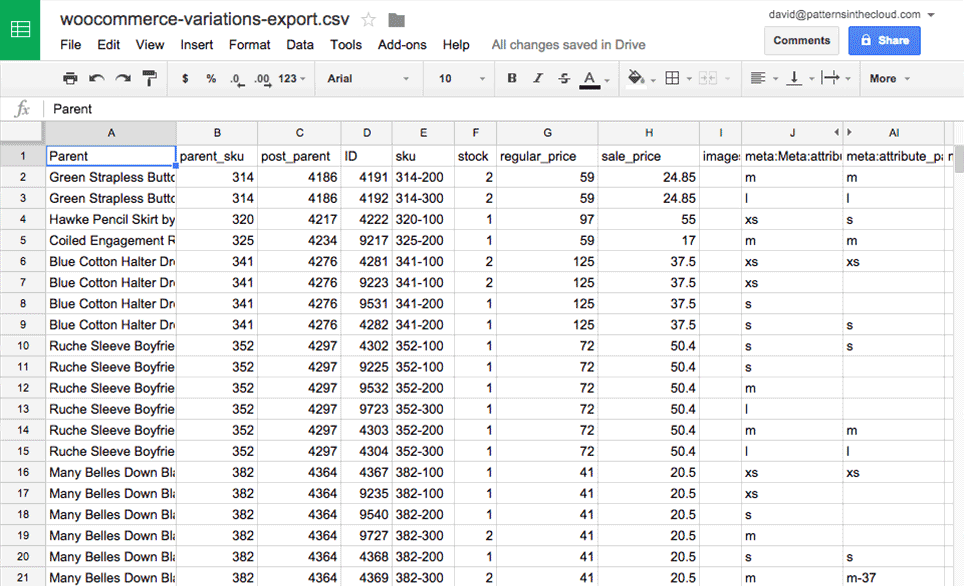Screen dimensions: 964x586
Task: Toggle italic formatting
Action: coord(538,78)
